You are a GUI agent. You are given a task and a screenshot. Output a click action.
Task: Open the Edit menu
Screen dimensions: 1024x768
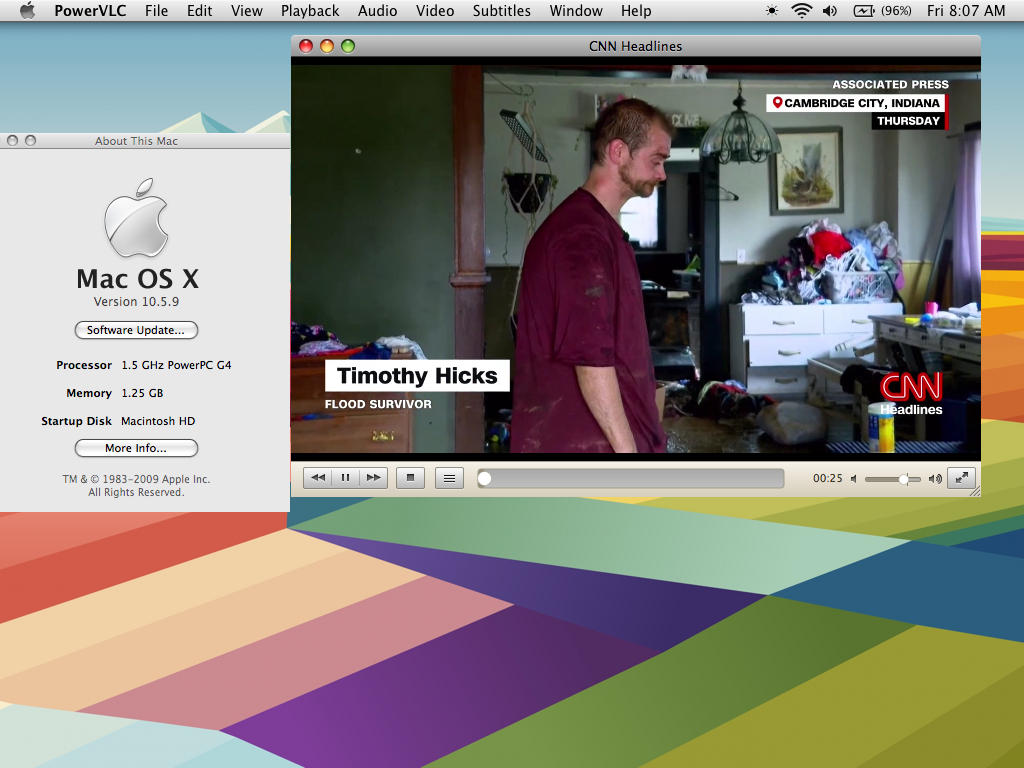coord(199,10)
